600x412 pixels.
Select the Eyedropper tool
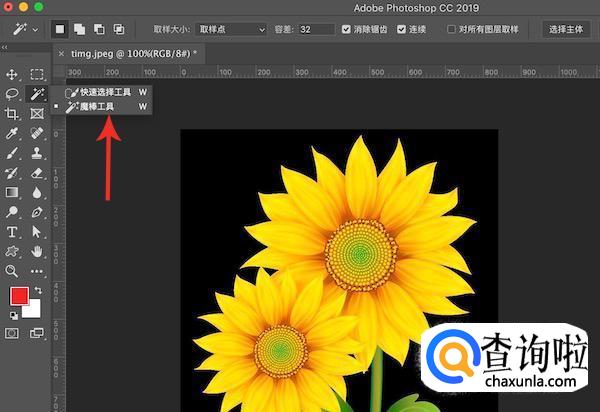tap(12, 133)
